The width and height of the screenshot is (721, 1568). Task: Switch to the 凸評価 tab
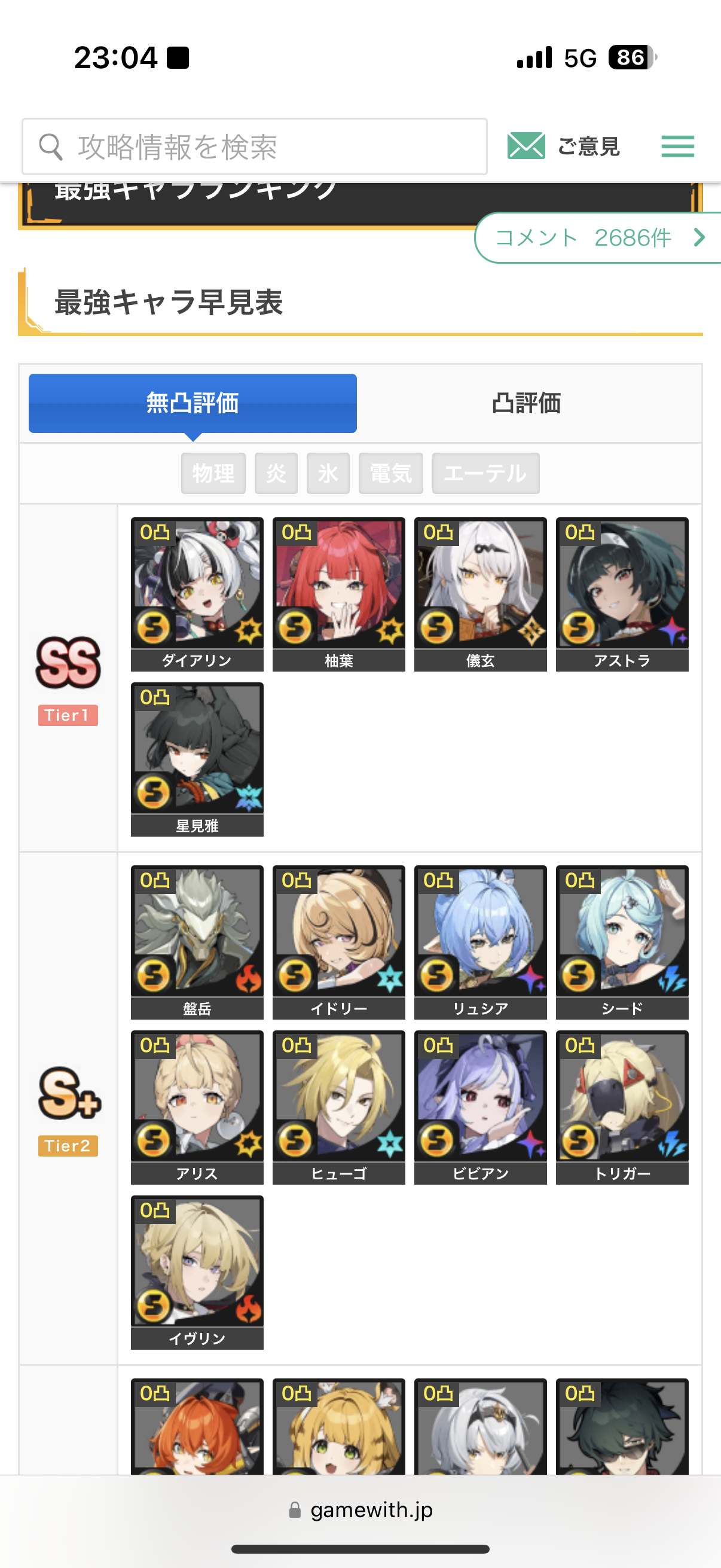pos(526,403)
